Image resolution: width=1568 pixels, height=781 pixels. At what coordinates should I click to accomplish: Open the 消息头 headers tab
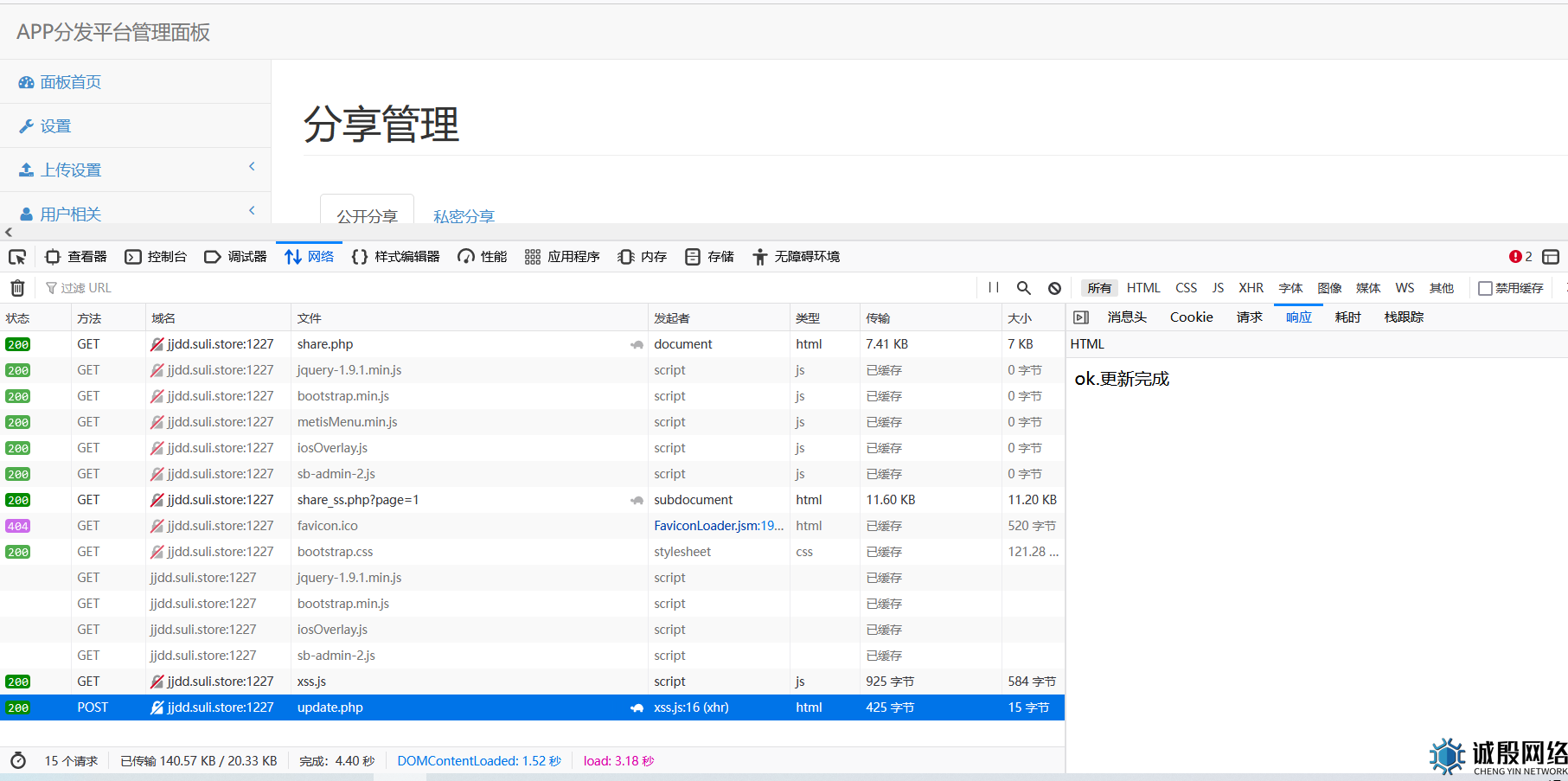click(x=1127, y=317)
